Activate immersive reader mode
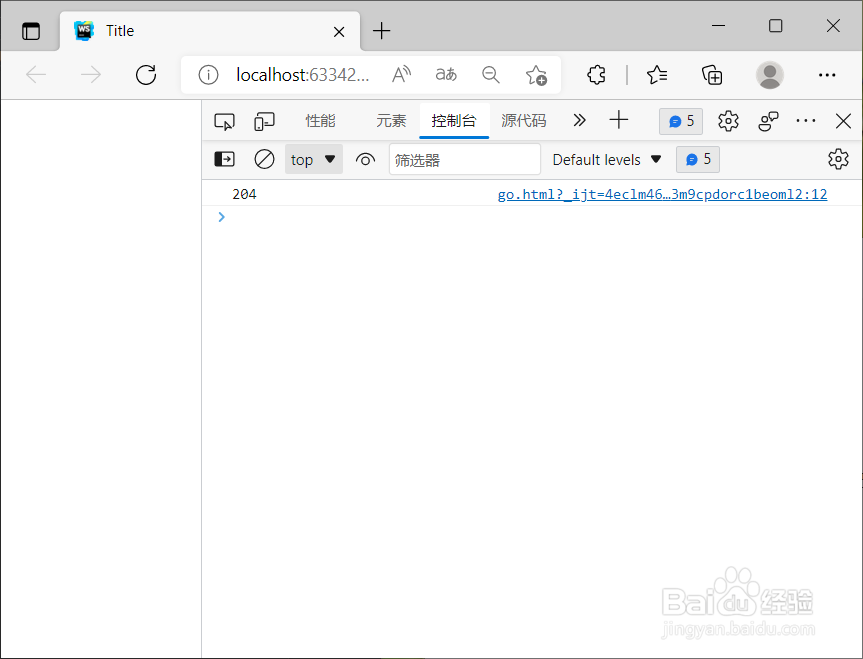The image size is (863, 659). [446, 75]
